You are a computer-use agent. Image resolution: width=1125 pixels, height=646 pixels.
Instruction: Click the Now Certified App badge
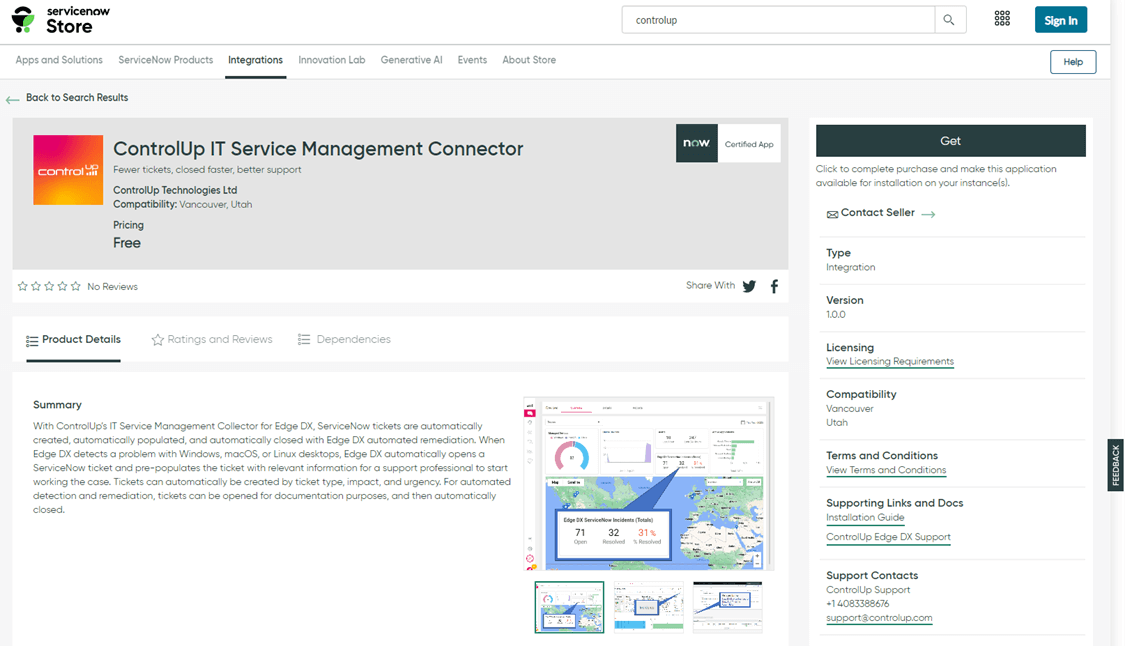(728, 144)
